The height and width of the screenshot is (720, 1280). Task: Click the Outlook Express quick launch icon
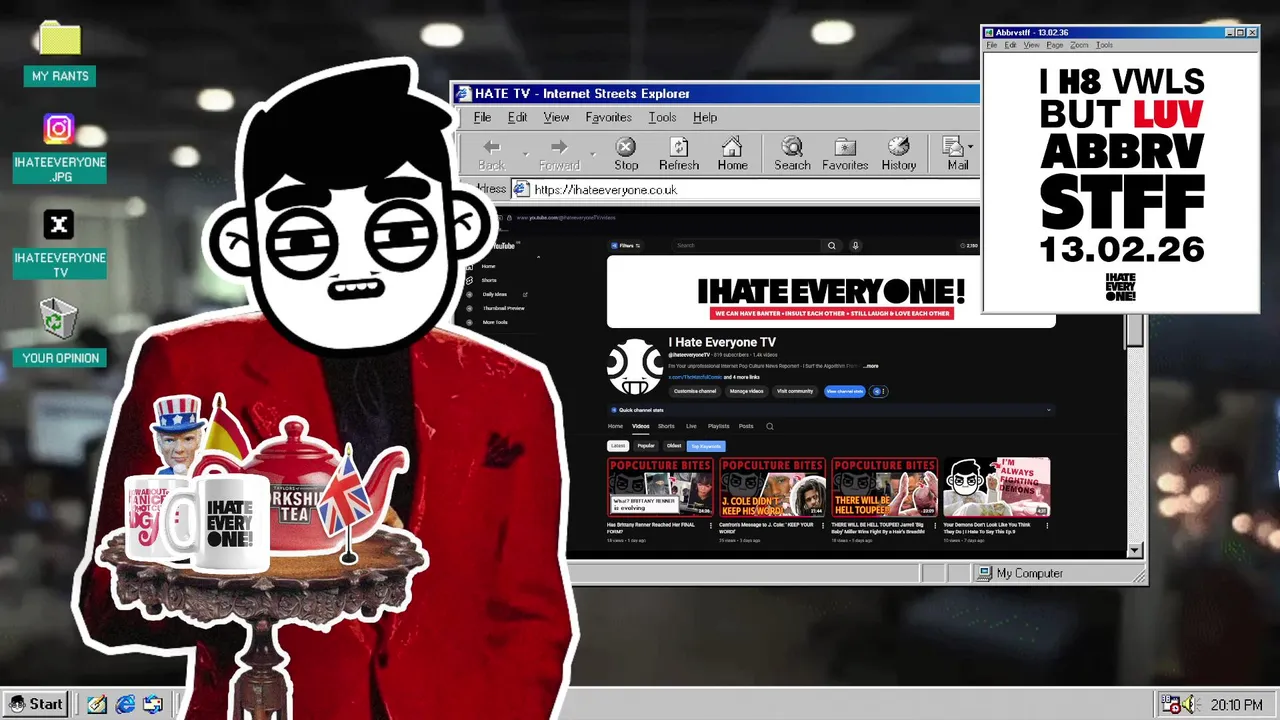(x=153, y=704)
